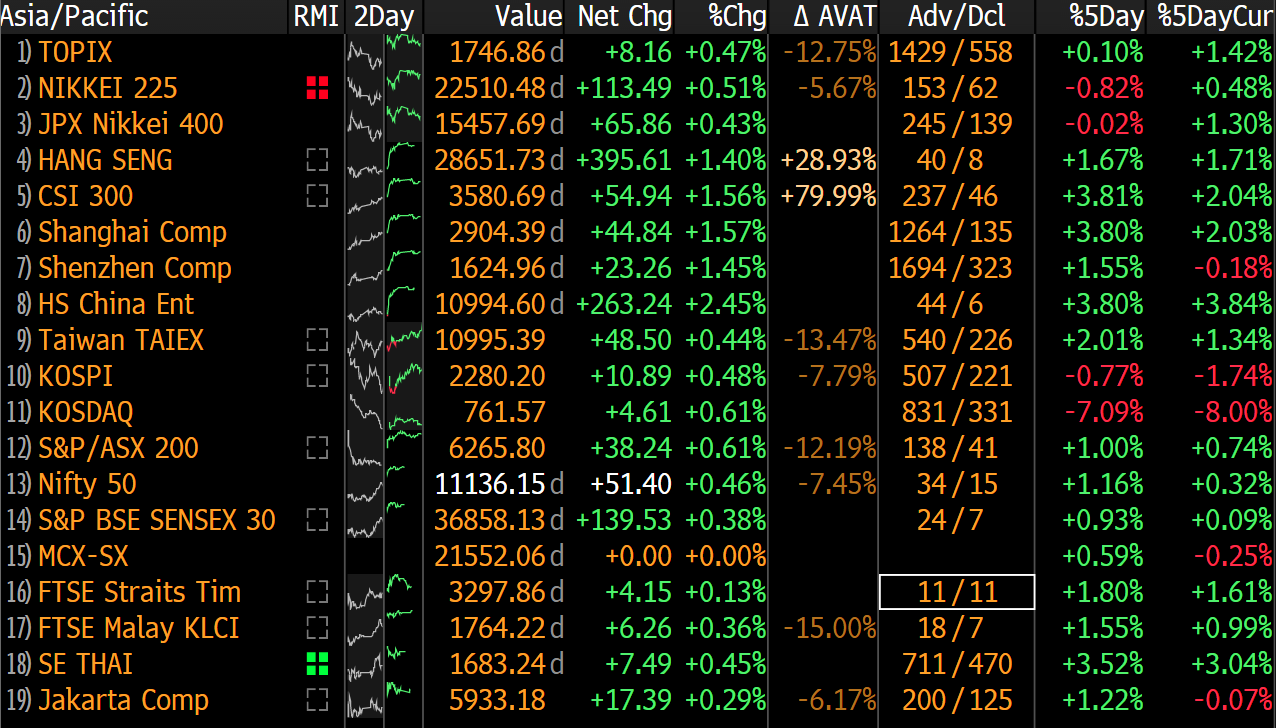This screenshot has height=728, width=1276.
Task: Click the Jakarta Comp value 5933.18
Action: [x=498, y=700]
